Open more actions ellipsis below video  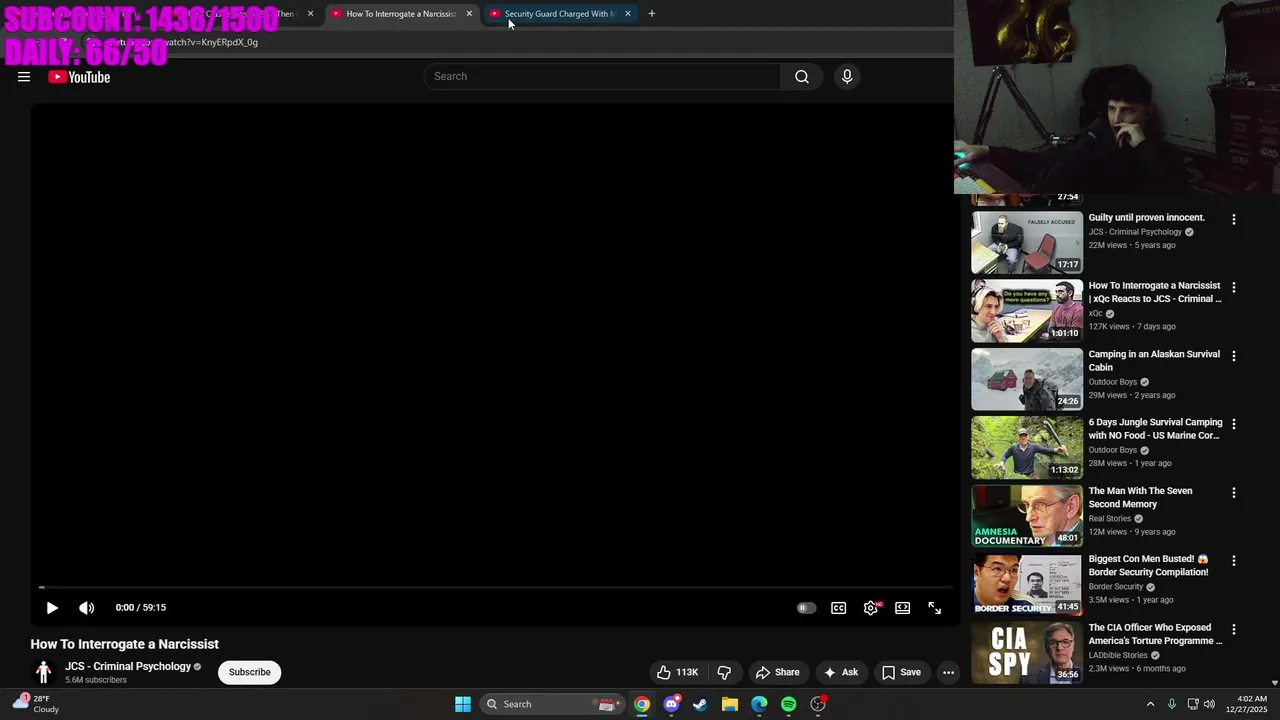948,672
